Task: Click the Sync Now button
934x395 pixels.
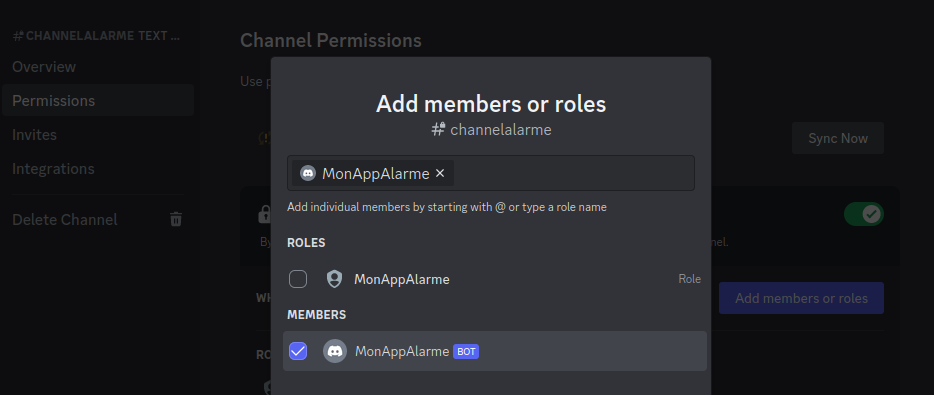Action: 838,138
